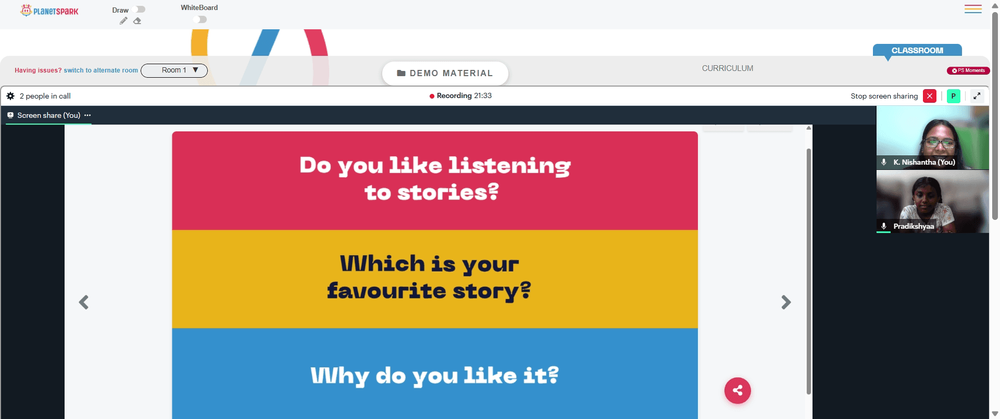Viewport: 1000px width, 419px height.
Task: Open the Room 1 dropdown
Action: pos(174,70)
